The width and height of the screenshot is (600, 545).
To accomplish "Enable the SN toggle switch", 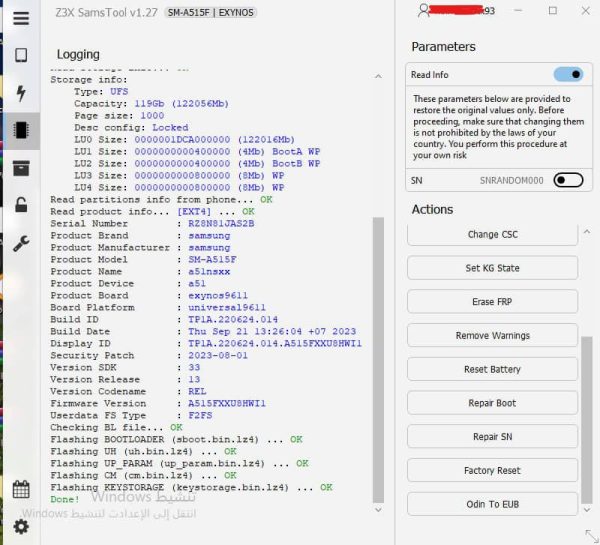I will pos(569,180).
